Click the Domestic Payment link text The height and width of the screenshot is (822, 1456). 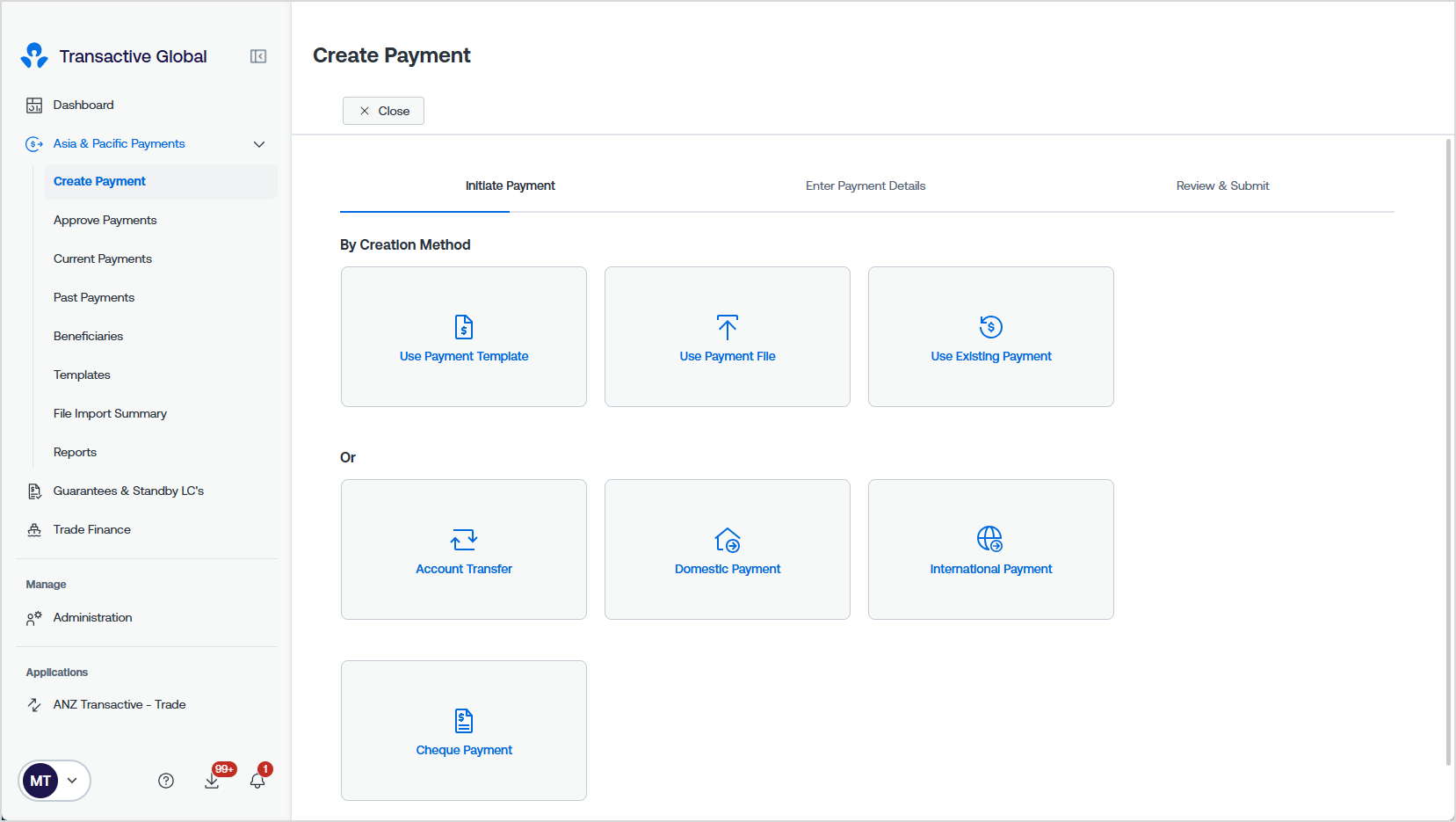tap(728, 569)
